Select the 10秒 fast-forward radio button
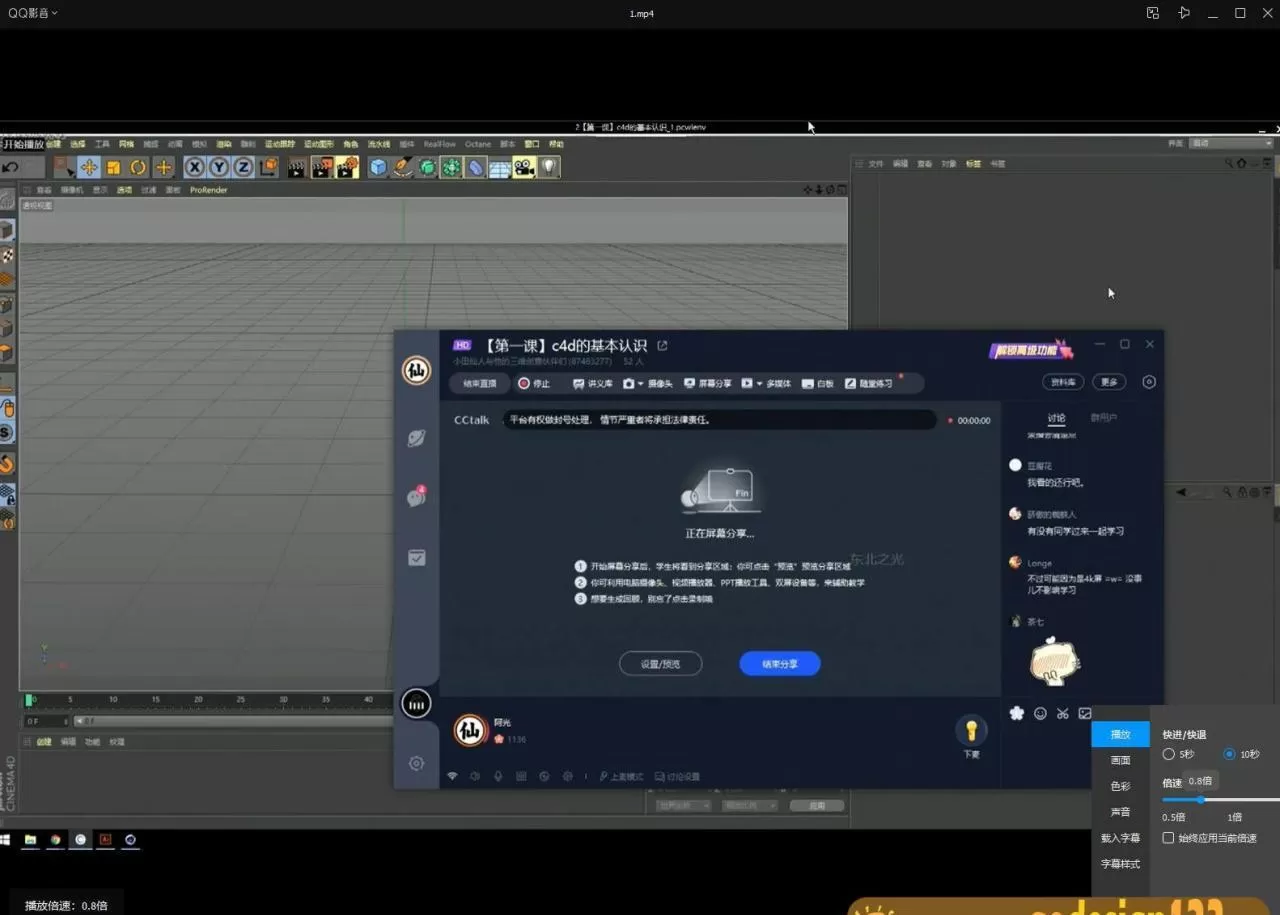The width and height of the screenshot is (1280, 915). pyautogui.click(x=1229, y=754)
